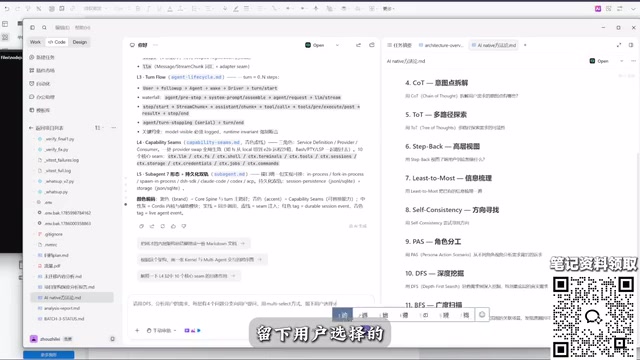
Task: Switch to the first tab with list icon
Action: 400,45
